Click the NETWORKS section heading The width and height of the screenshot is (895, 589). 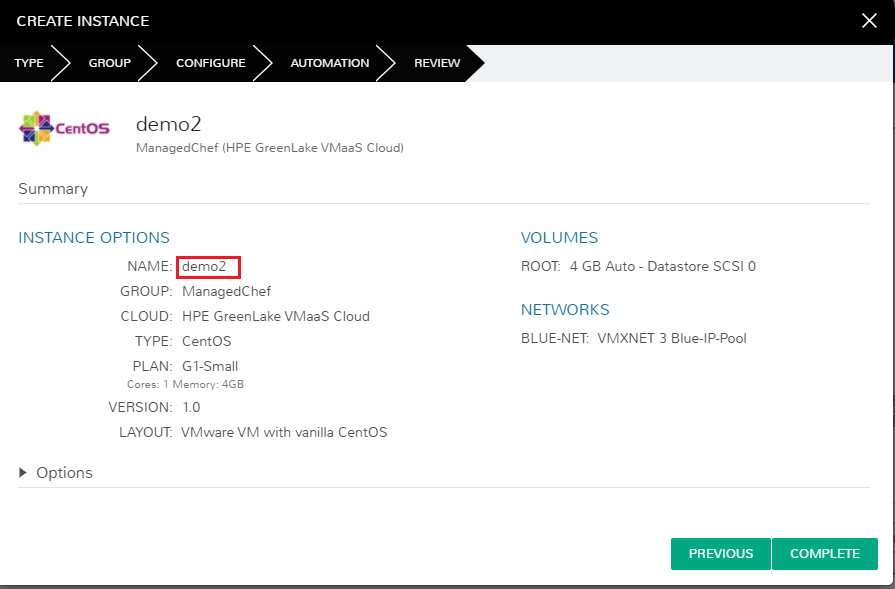point(565,309)
